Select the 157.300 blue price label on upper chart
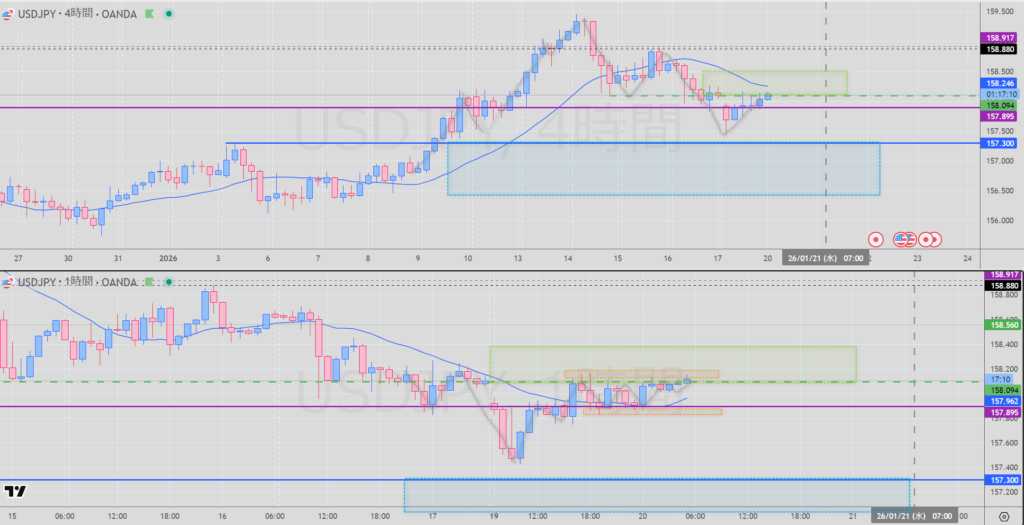 [1001, 143]
